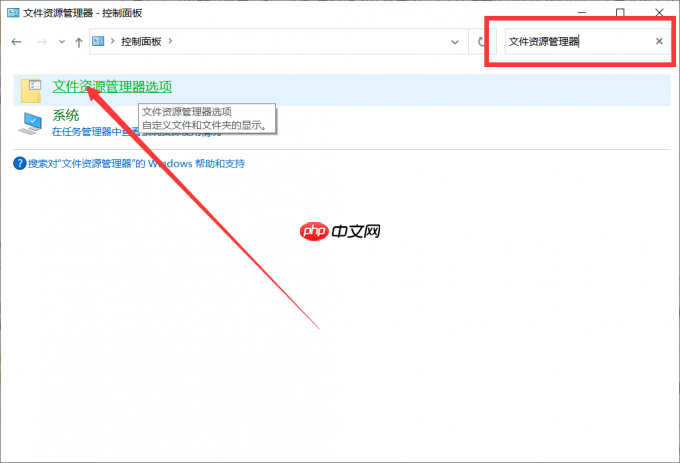The width and height of the screenshot is (680, 463).
Task: Open the 系统 result
Action: coord(65,115)
